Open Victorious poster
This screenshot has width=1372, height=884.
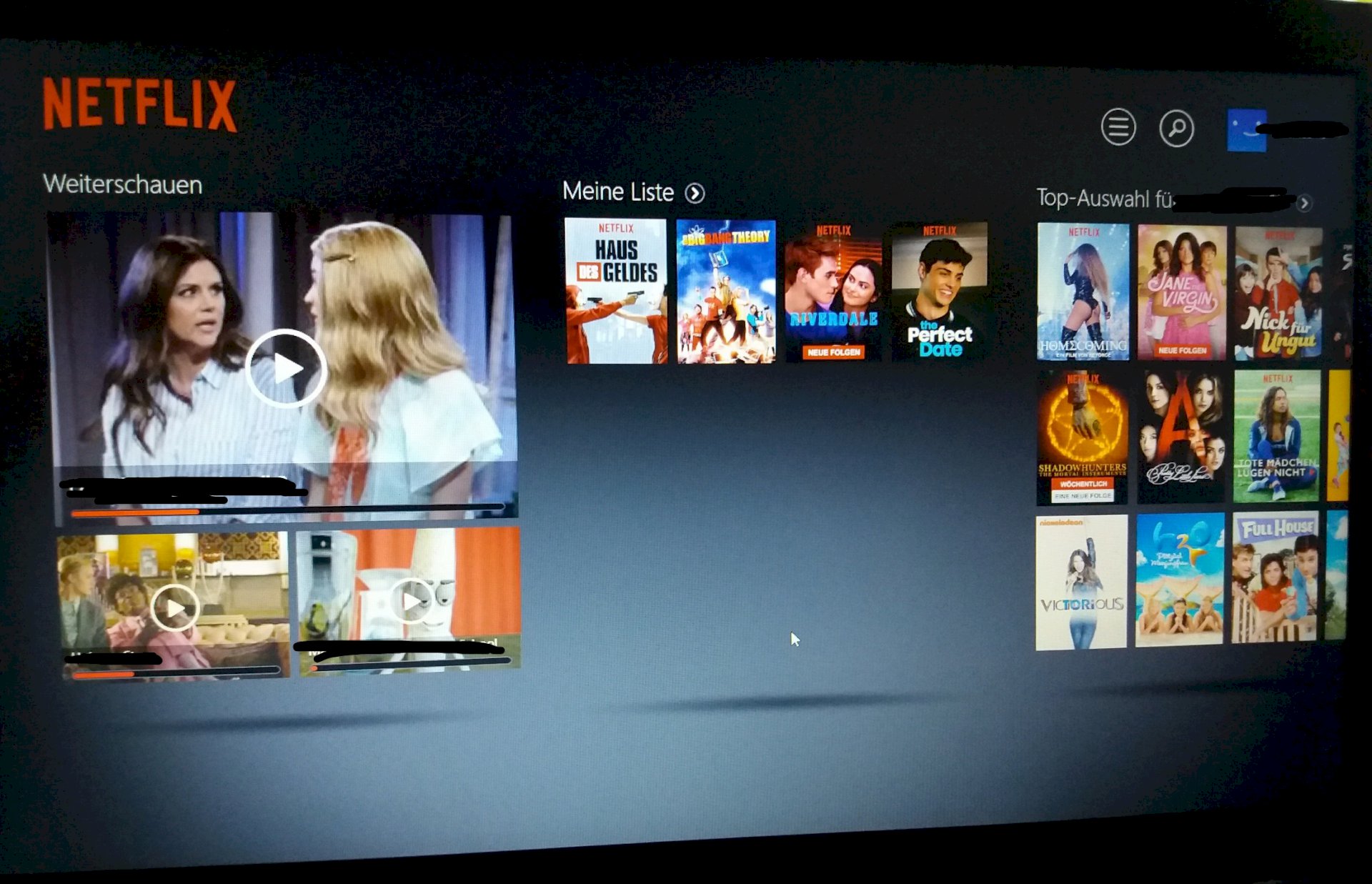point(1081,582)
